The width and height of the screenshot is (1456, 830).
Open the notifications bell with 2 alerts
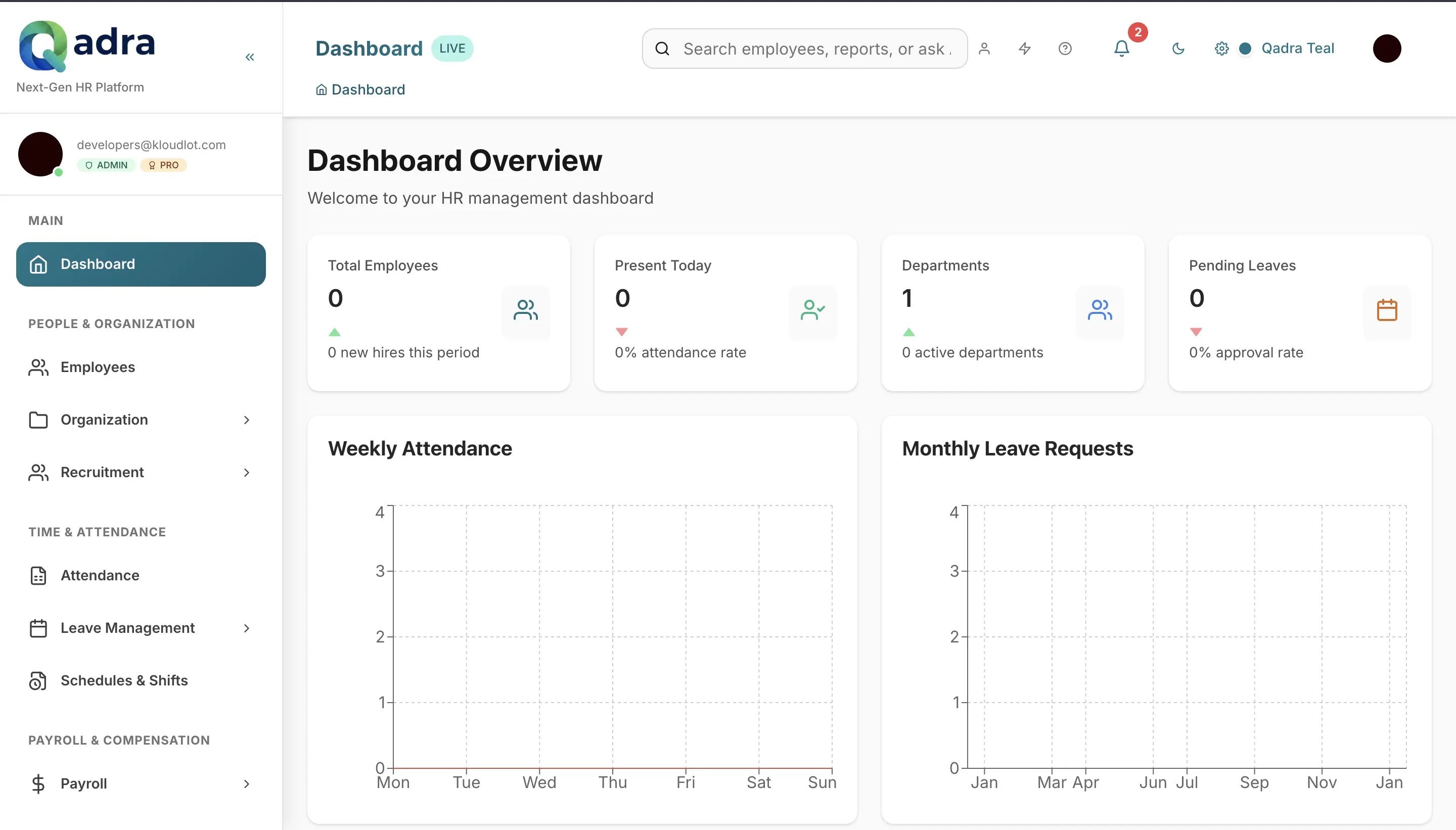tap(1121, 49)
